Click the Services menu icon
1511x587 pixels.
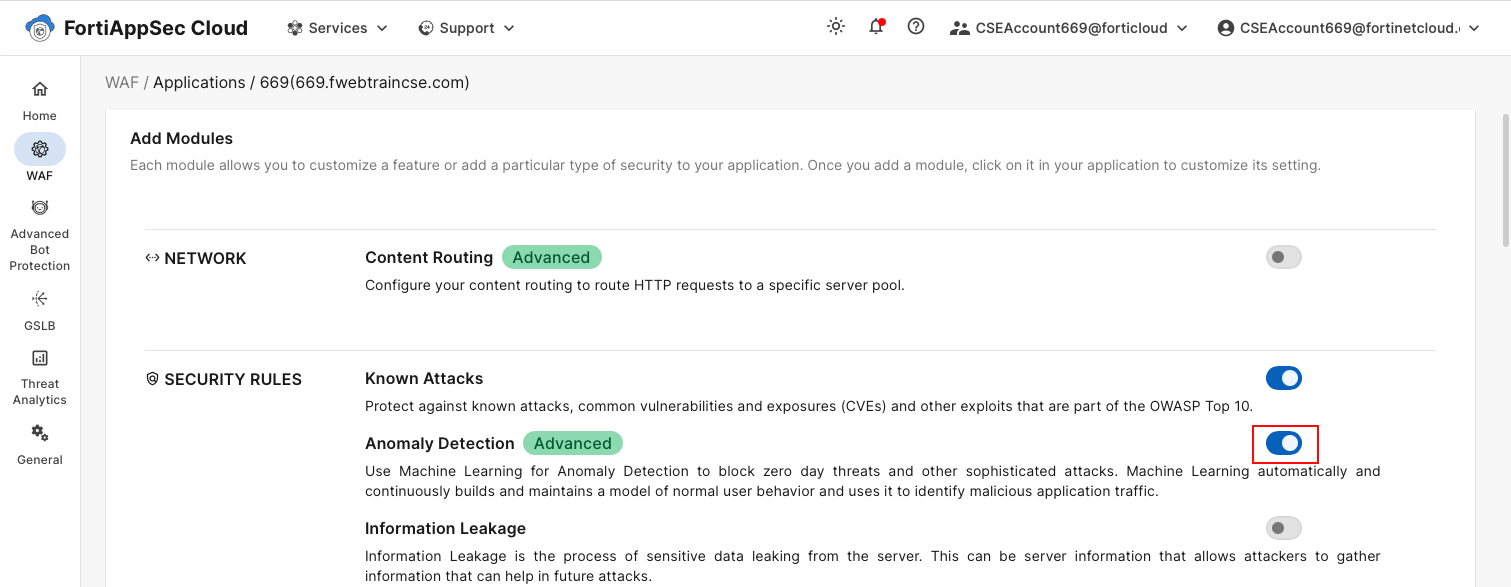click(x=295, y=28)
